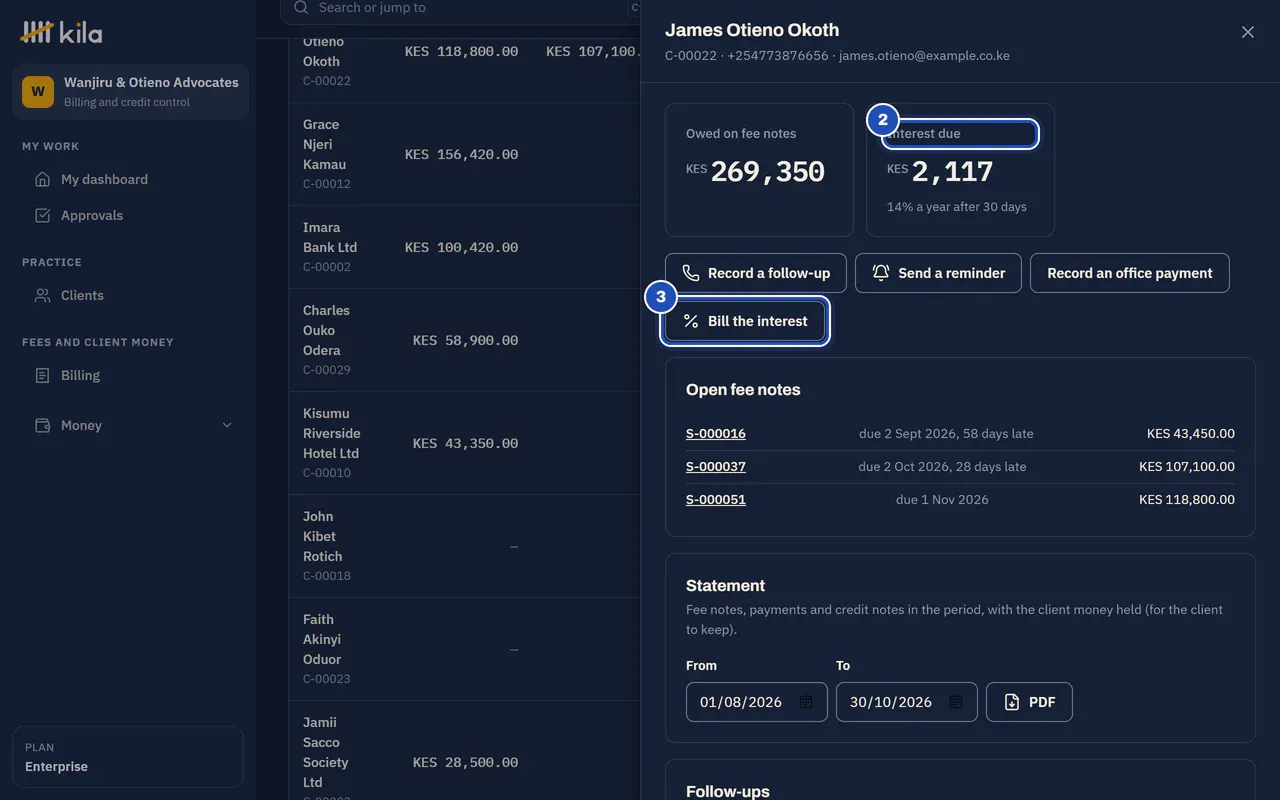Click the search magnifier icon
Viewport: 1280px width, 800px height.
tap(301, 8)
